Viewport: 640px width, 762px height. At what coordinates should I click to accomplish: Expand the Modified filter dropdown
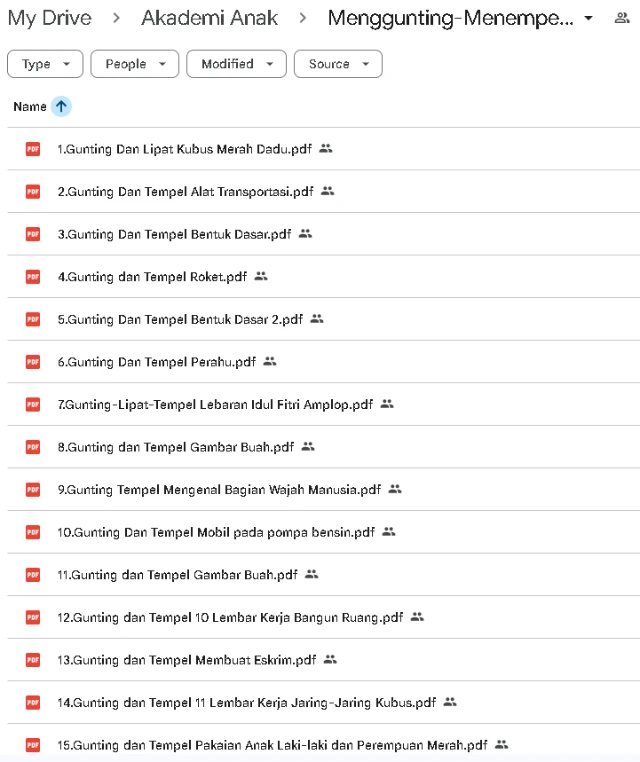(236, 64)
